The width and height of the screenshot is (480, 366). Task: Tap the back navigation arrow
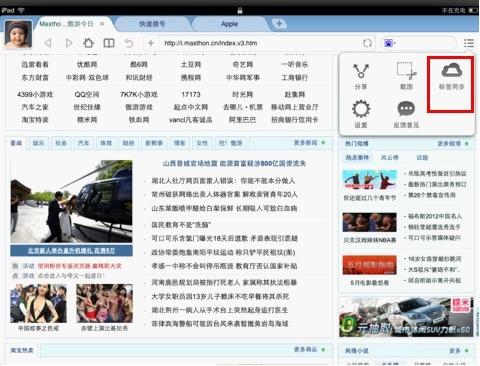click(48, 43)
